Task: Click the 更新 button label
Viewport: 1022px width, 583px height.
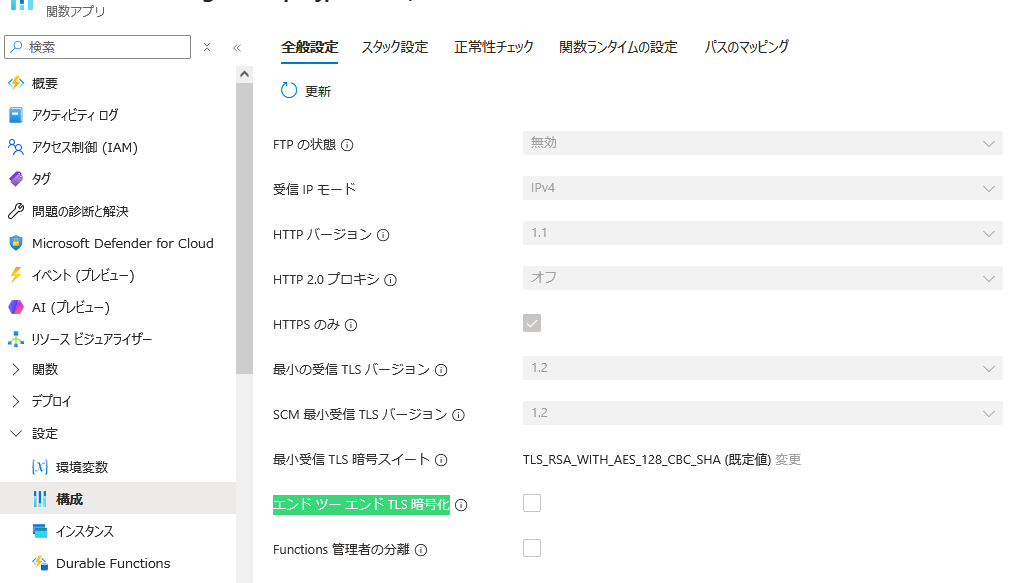Action: (x=318, y=91)
